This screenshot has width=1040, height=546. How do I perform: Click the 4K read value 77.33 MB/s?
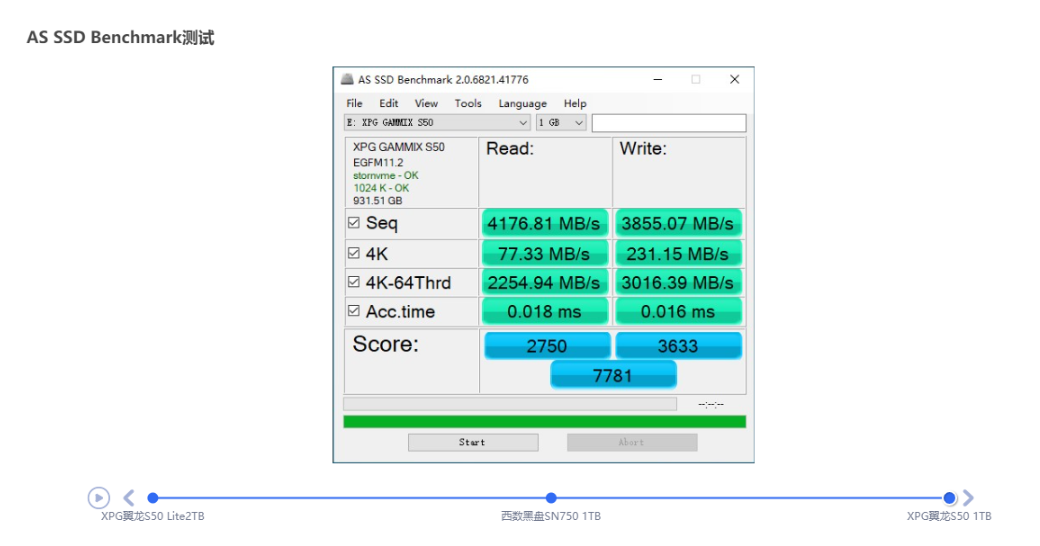pos(544,253)
